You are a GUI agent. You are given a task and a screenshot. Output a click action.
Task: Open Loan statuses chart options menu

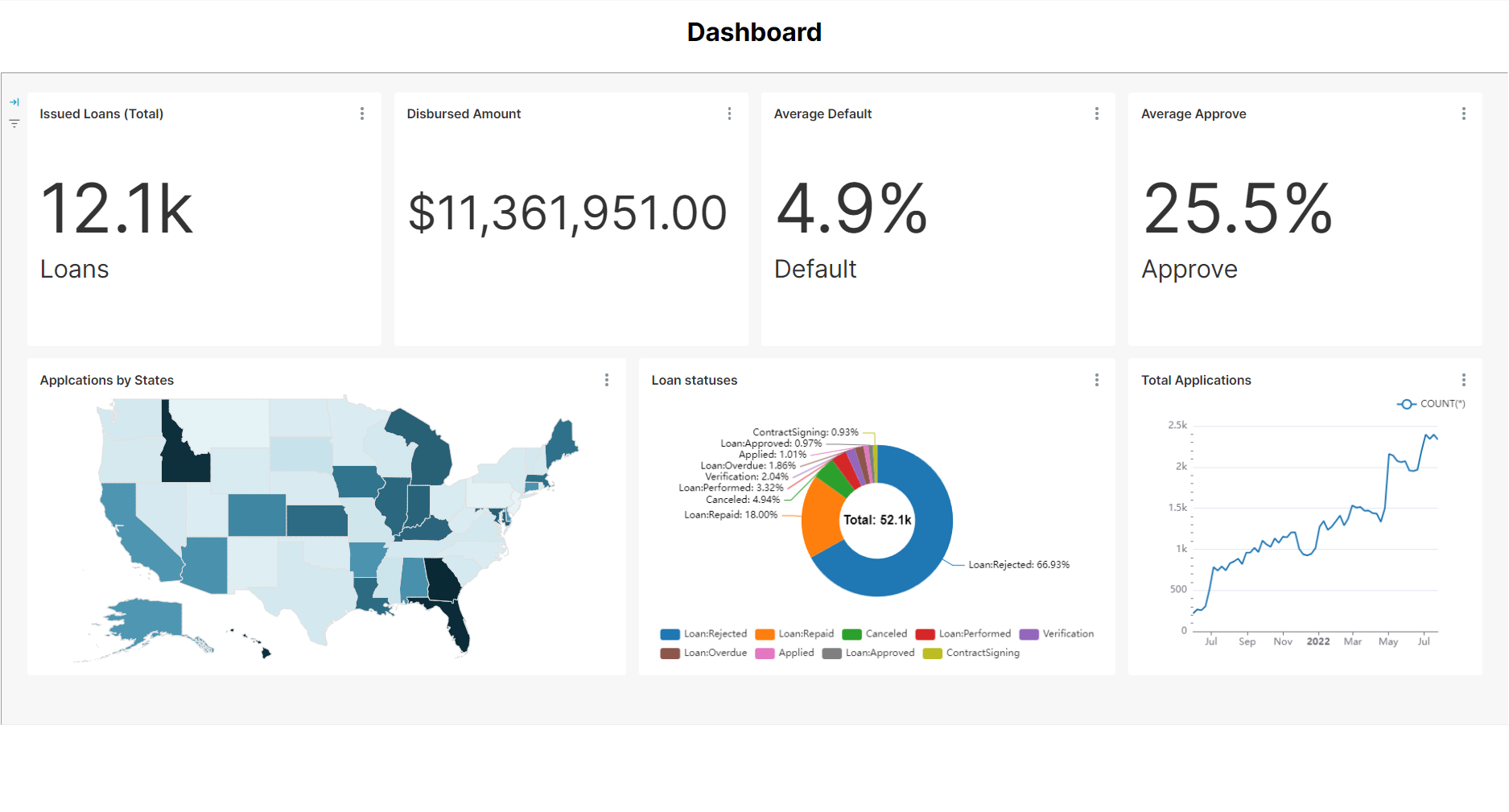click(x=1096, y=380)
